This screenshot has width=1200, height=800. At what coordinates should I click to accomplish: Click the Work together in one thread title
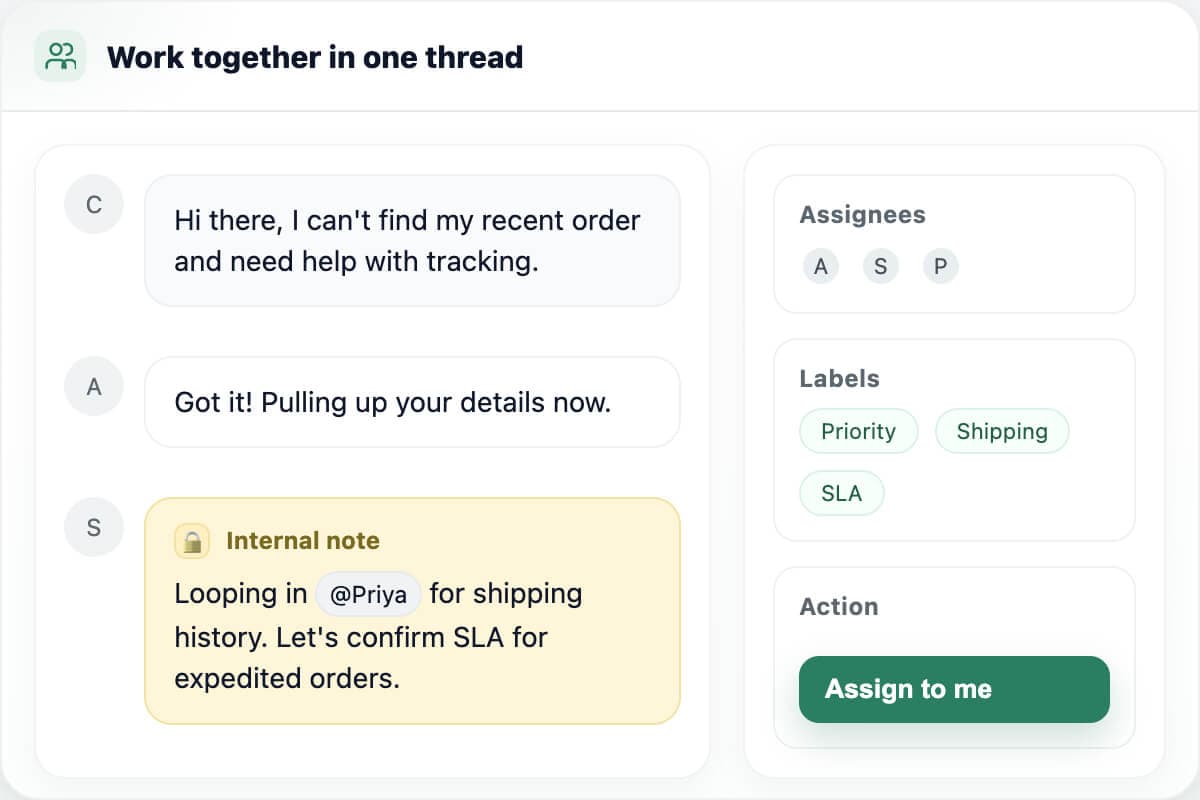316,57
